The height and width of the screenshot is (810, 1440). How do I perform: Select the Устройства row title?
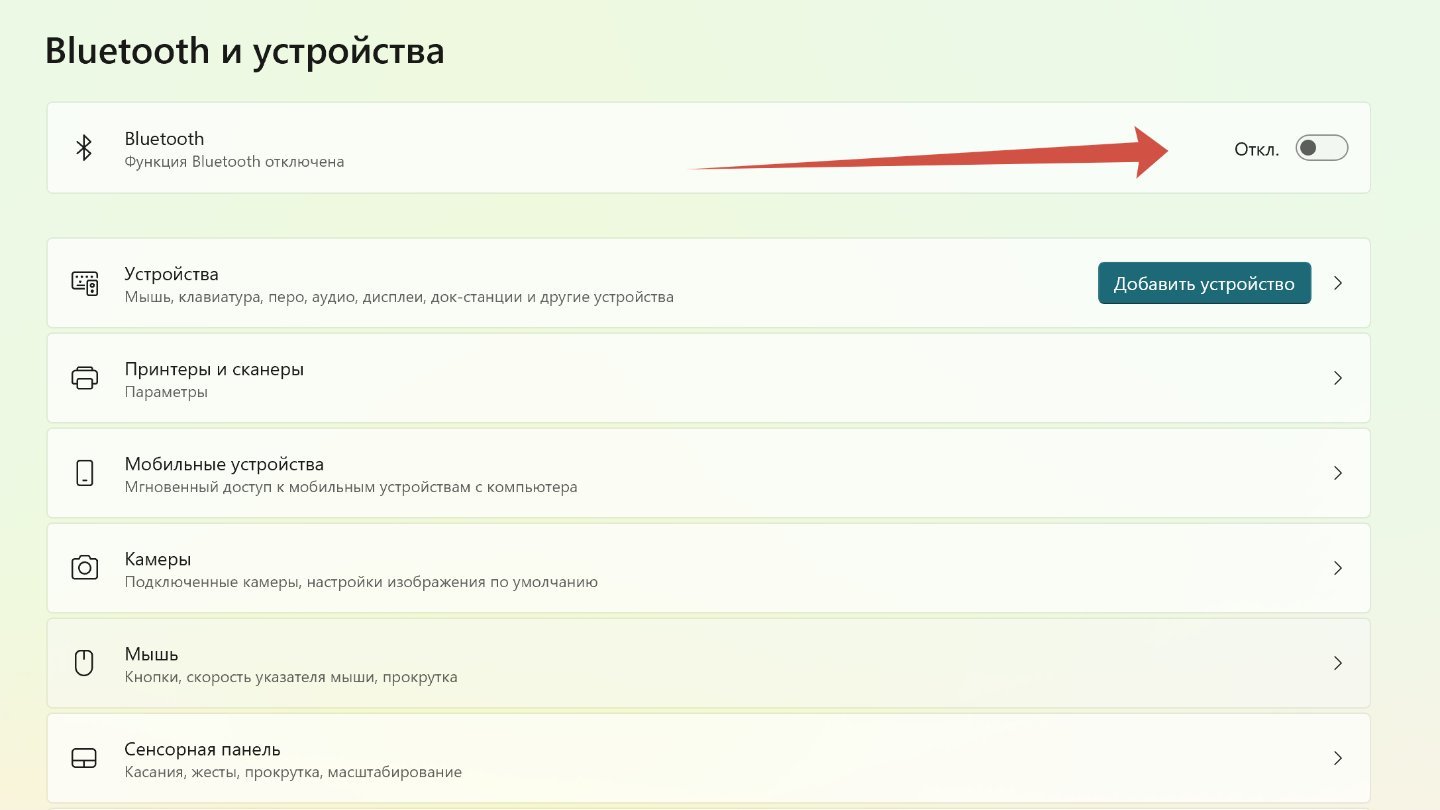point(171,274)
